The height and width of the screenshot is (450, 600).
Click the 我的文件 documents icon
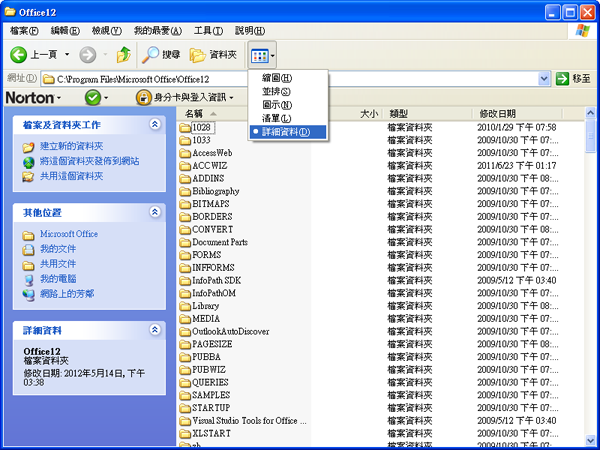[x=28, y=249]
